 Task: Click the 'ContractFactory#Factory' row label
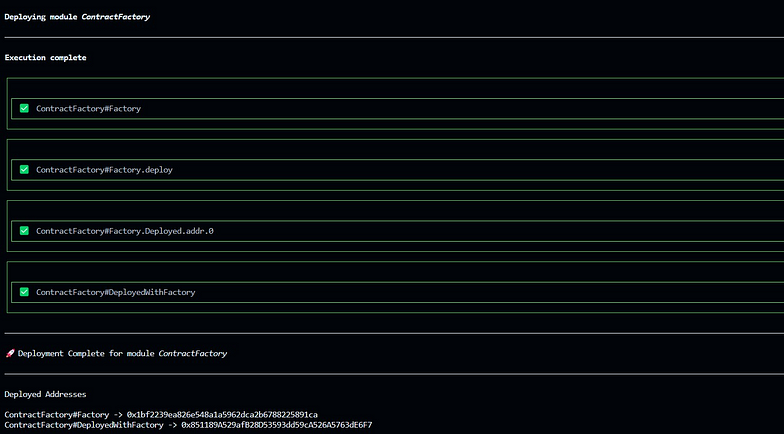click(x=88, y=108)
